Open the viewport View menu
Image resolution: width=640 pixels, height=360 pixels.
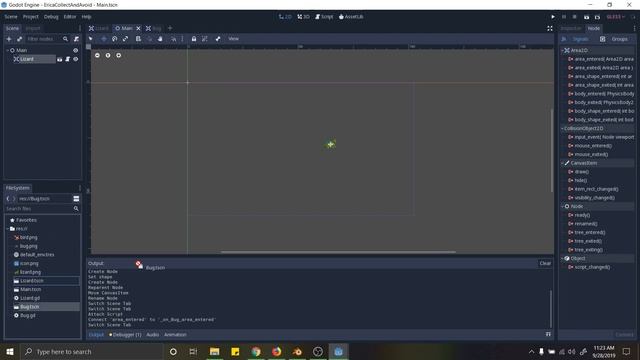click(x=233, y=39)
